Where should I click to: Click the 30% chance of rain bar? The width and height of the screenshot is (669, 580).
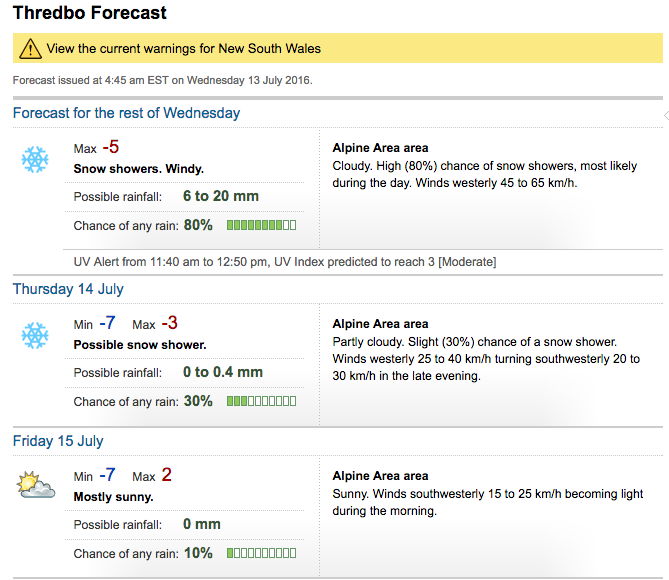click(261, 401)
